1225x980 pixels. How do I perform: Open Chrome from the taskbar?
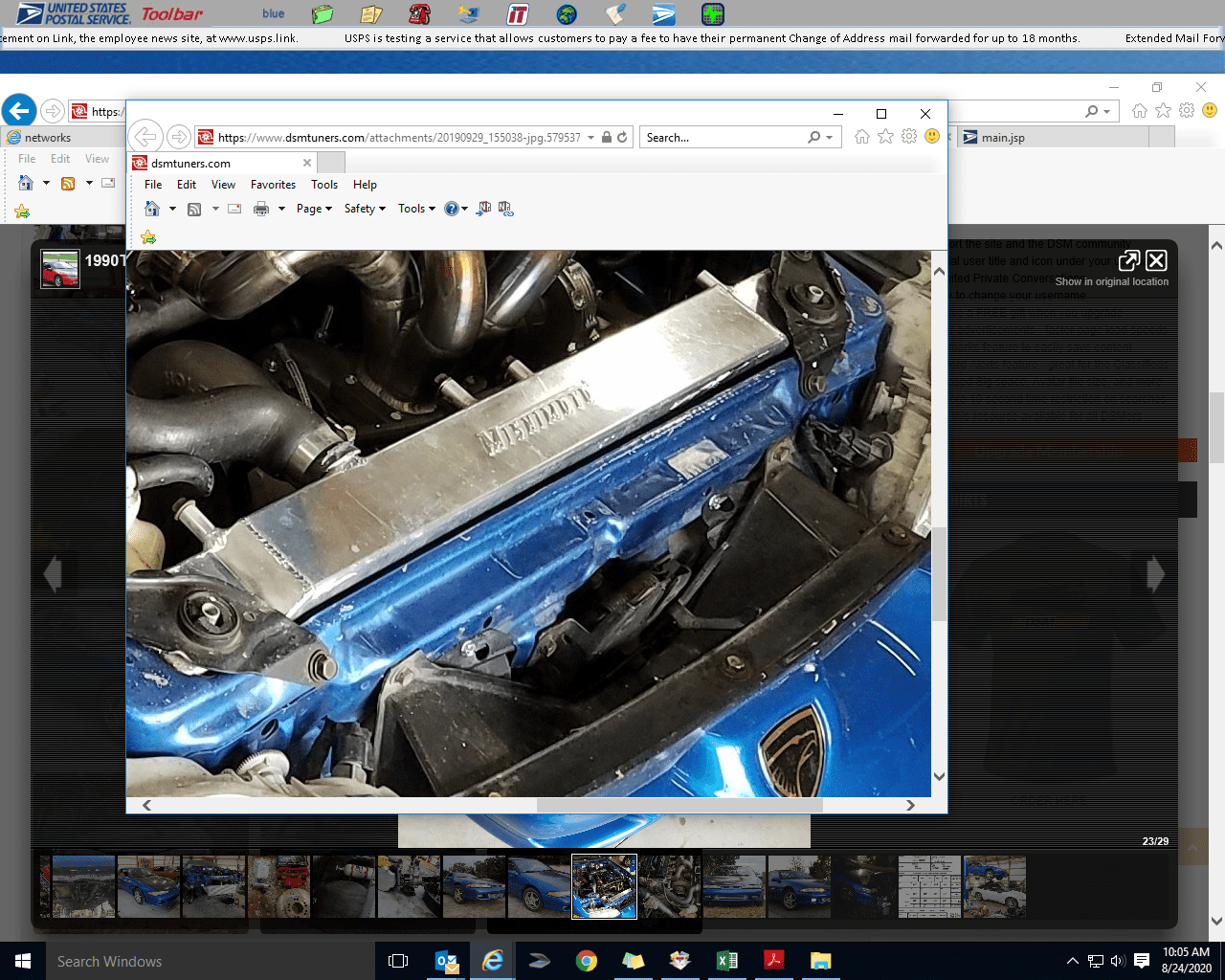(x=587, y=961)
